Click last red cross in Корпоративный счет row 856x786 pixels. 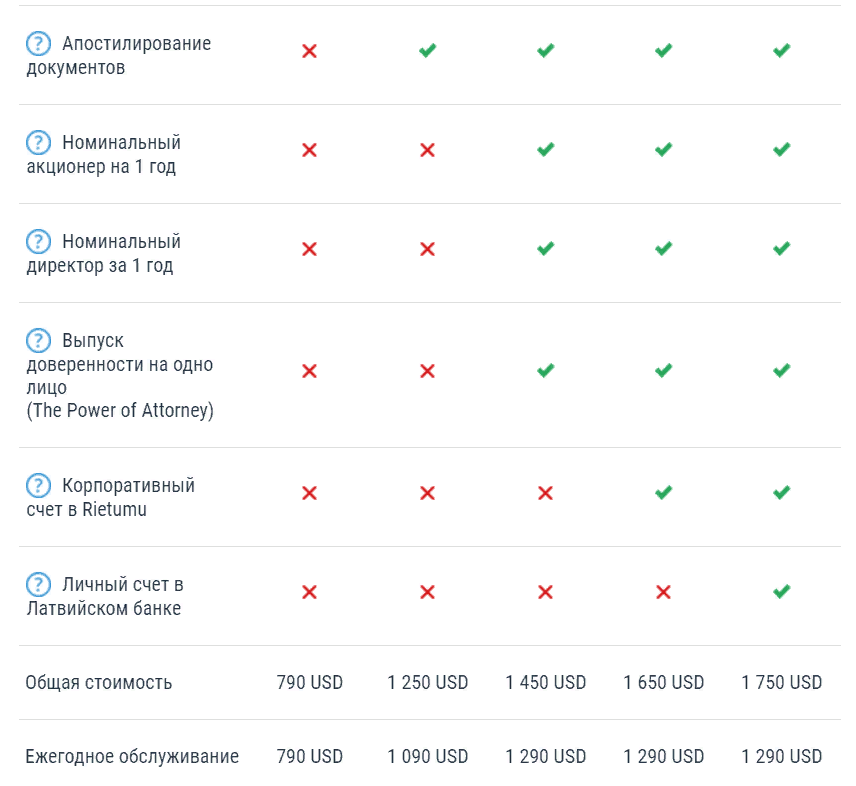click(x=545, y=493)
